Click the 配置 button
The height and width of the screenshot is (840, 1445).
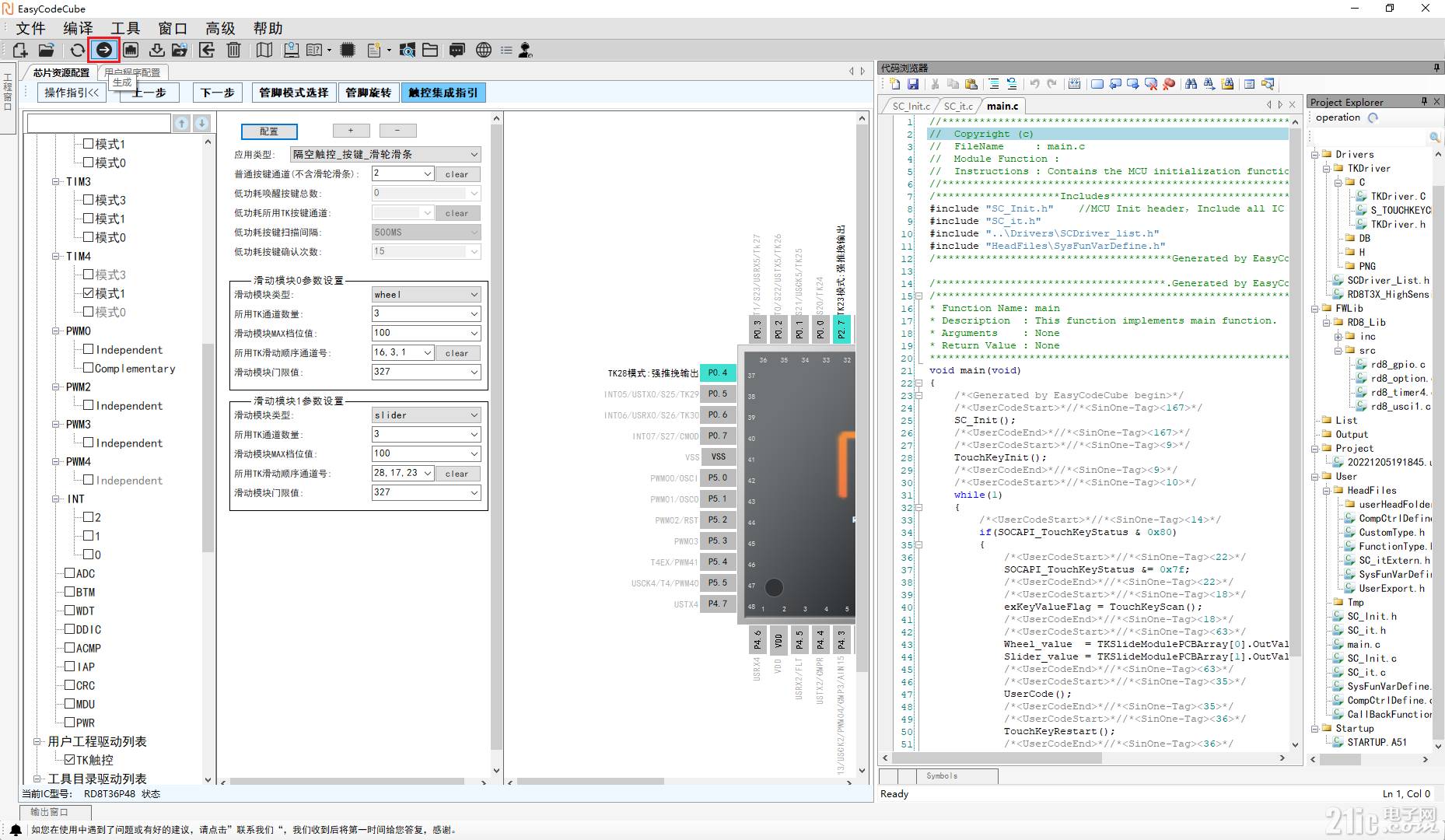click(x=269, y=131)
